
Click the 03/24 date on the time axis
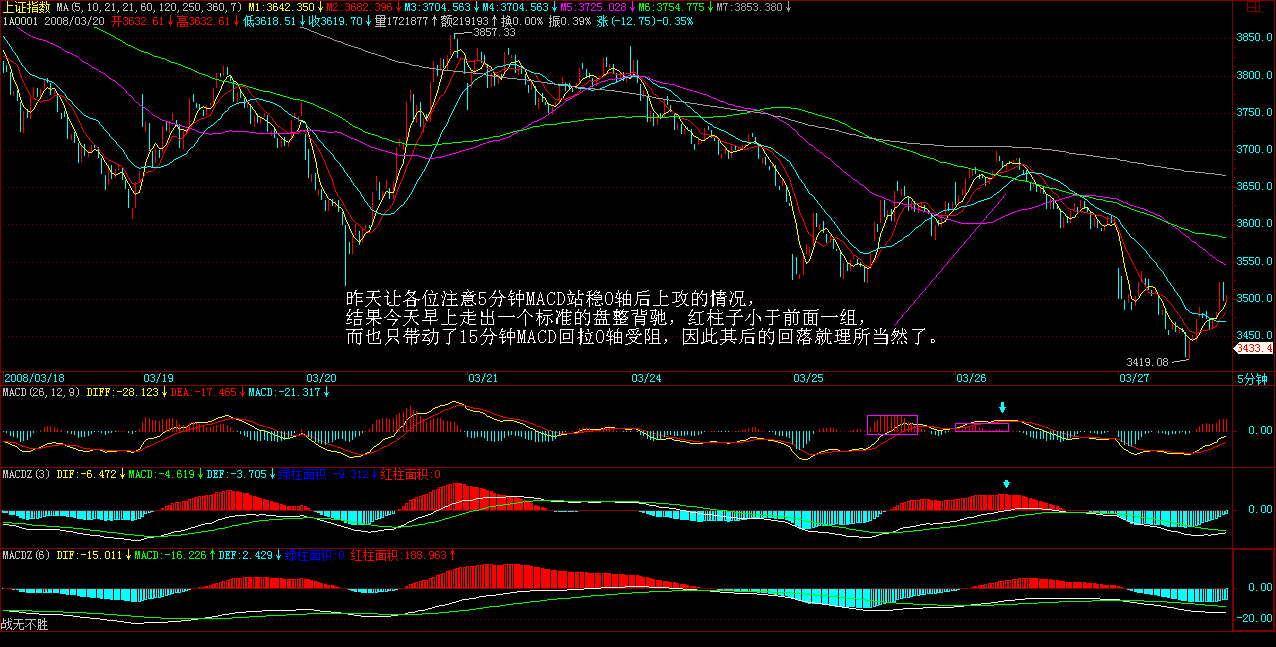click(x=646, y=379)
